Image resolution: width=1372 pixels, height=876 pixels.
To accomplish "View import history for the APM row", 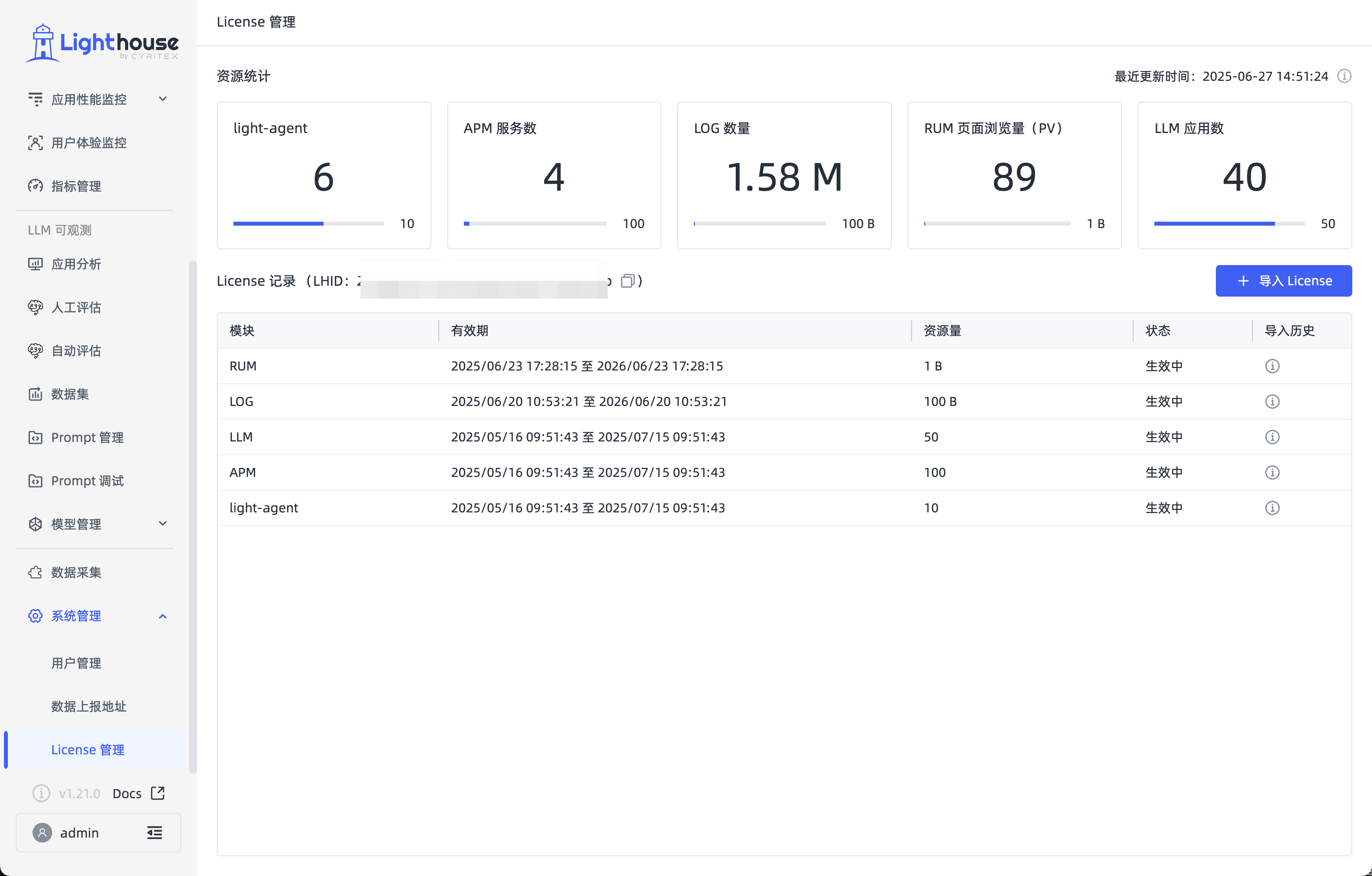I will pyautogui.click(x=1273, y=472).
